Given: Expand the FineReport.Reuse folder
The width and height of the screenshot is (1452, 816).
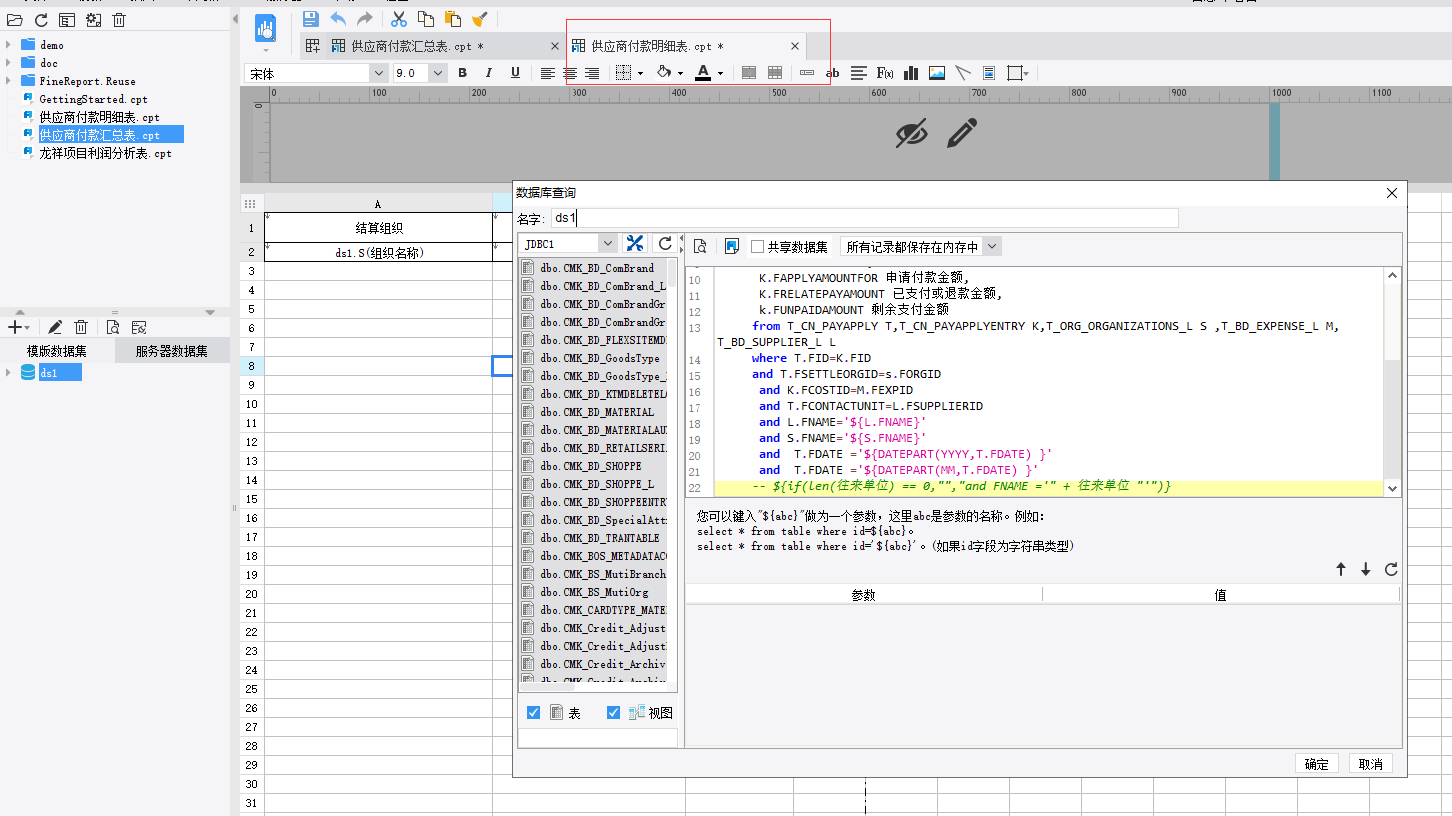Looking at the screenshot, I should click(8, 81).
